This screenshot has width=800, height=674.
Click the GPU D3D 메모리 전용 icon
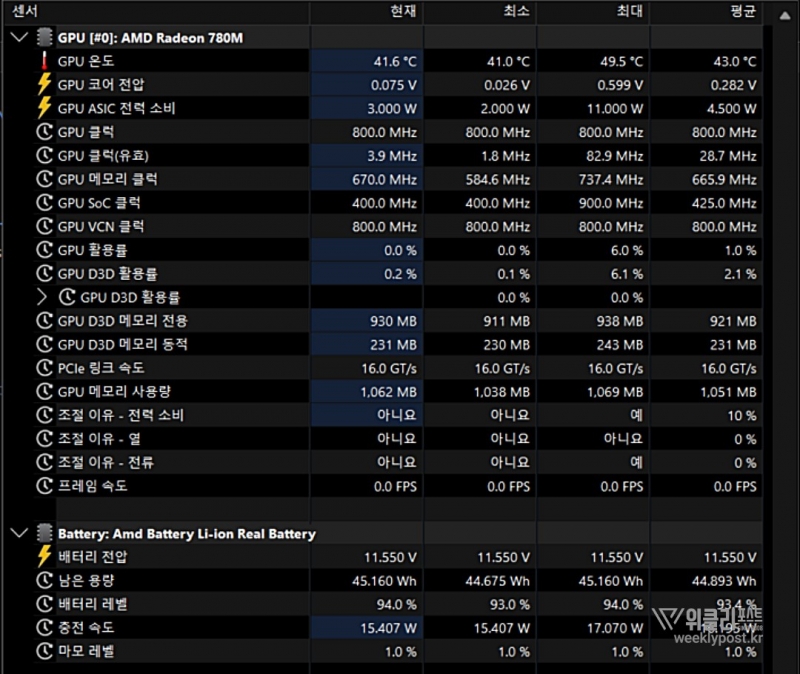[44, 321]
